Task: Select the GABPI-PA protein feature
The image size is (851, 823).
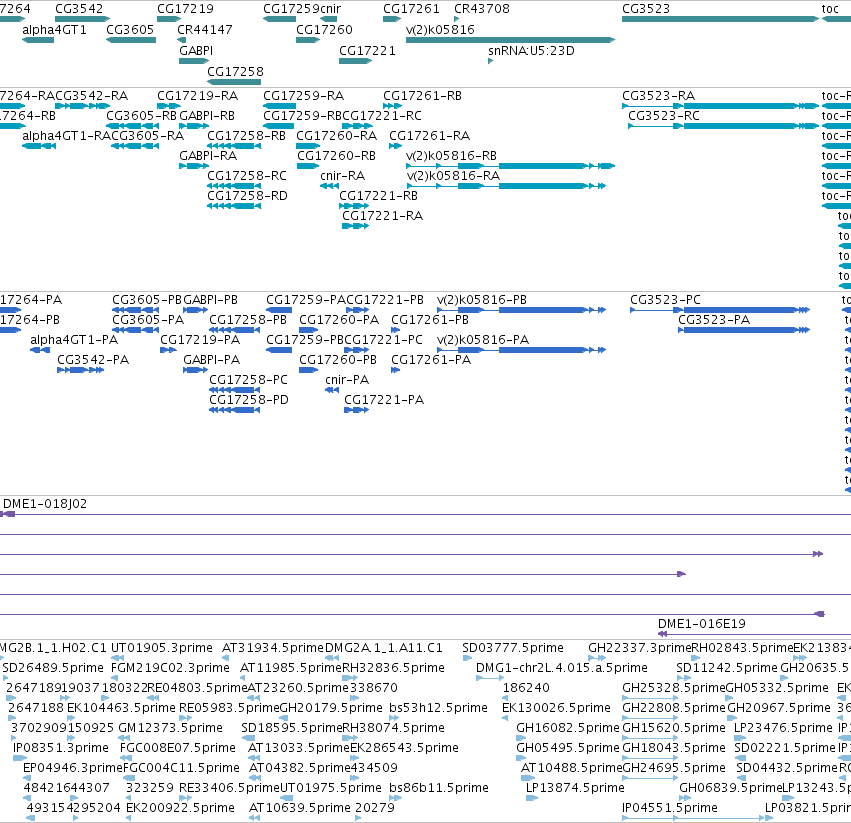Action: click(x=195, y=370)
